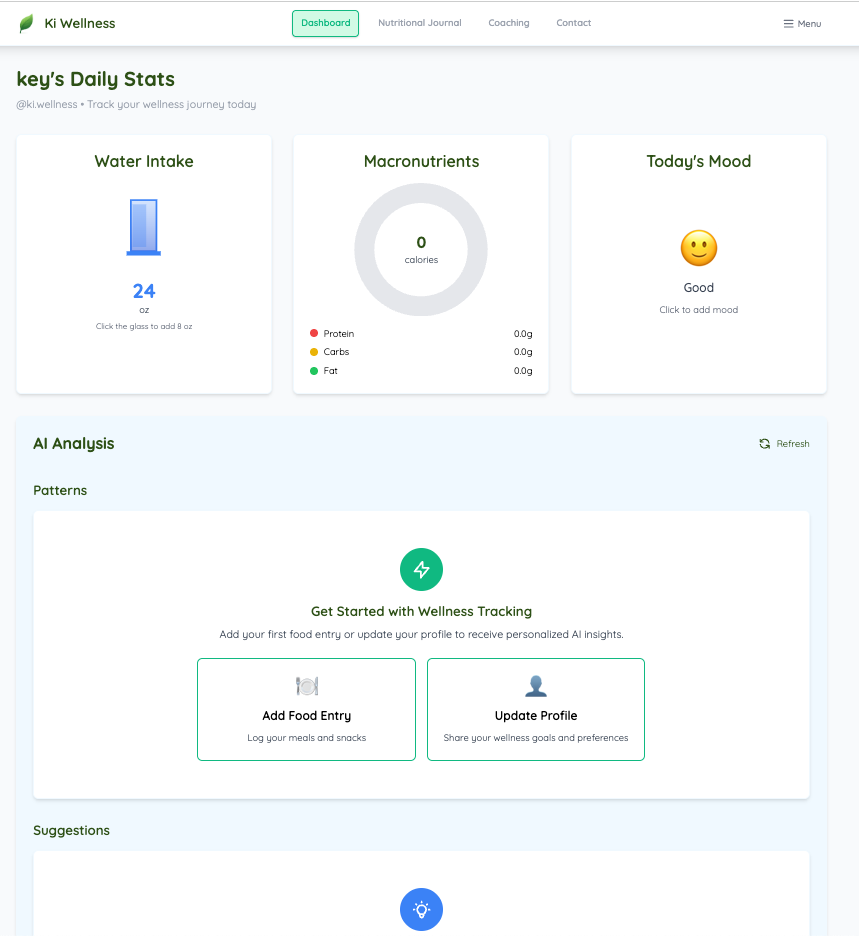Click the Suggestions section heading

71,831
